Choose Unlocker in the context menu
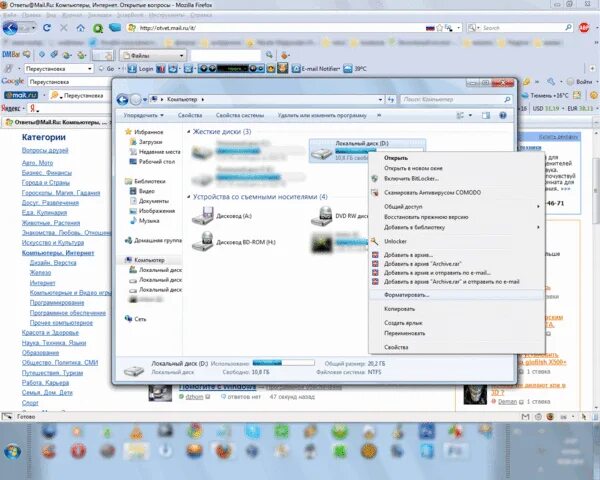 (x=395, y=242)
